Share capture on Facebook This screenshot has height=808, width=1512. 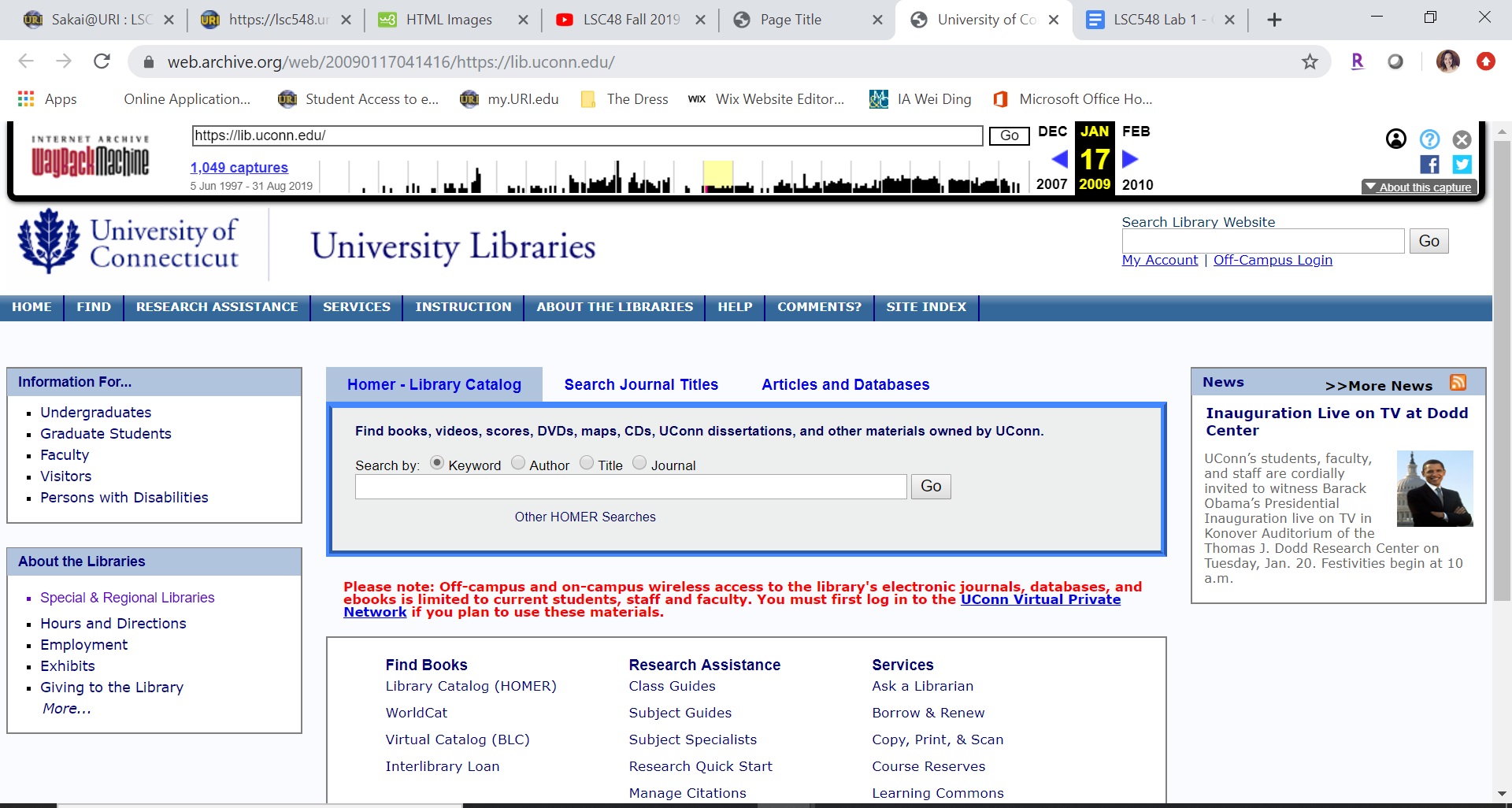[x=1429, y=164]
